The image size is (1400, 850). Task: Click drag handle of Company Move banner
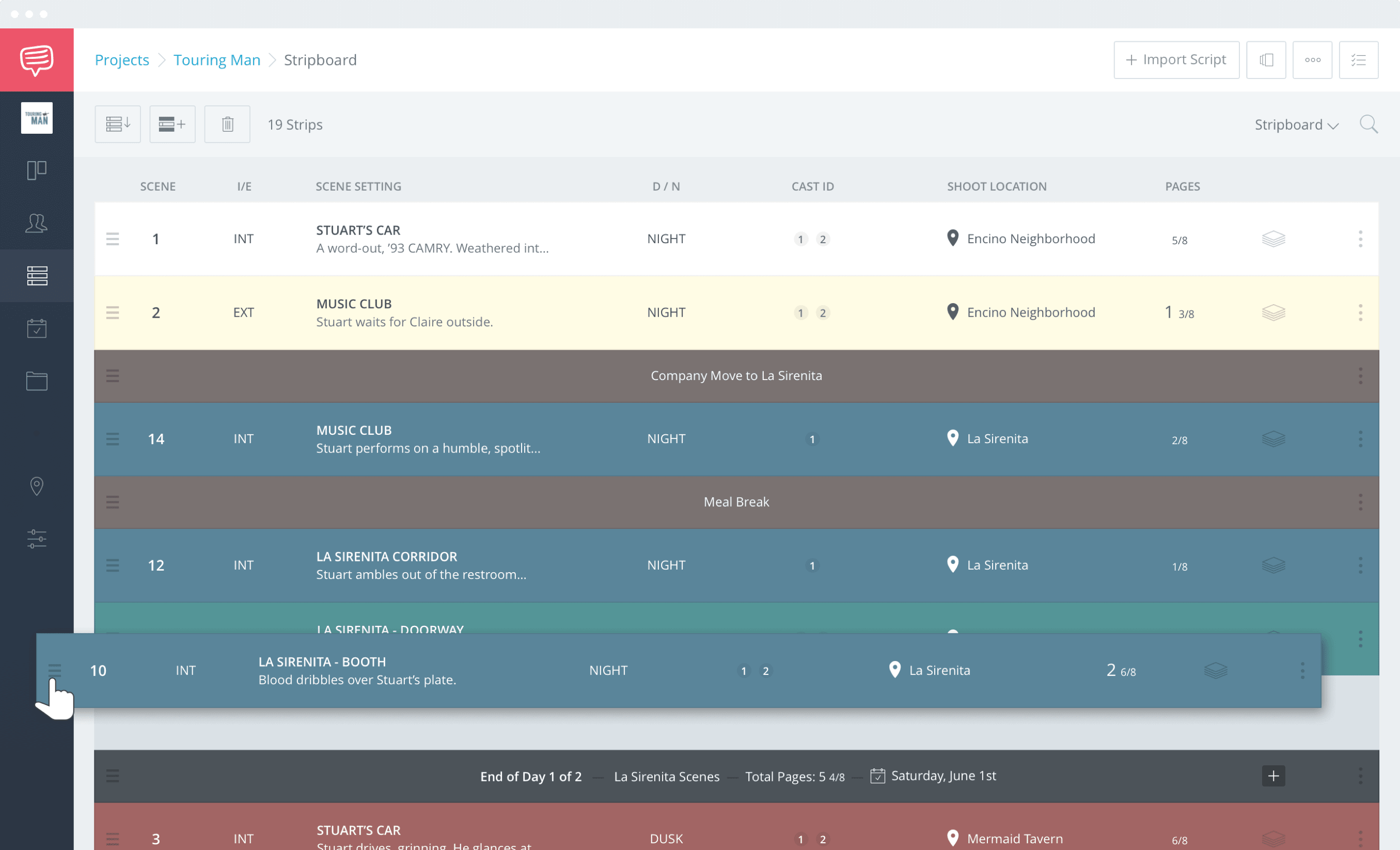(113, 375)
